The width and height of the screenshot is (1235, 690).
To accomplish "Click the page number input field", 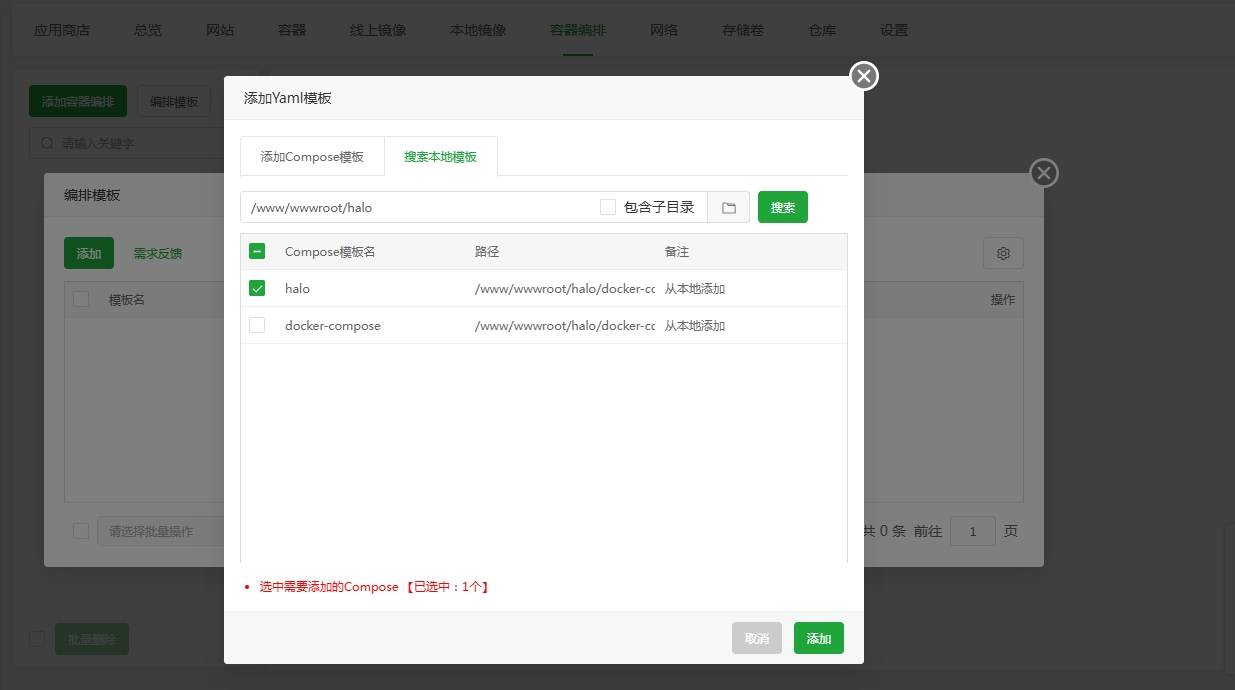I will (x=972, y=531).
